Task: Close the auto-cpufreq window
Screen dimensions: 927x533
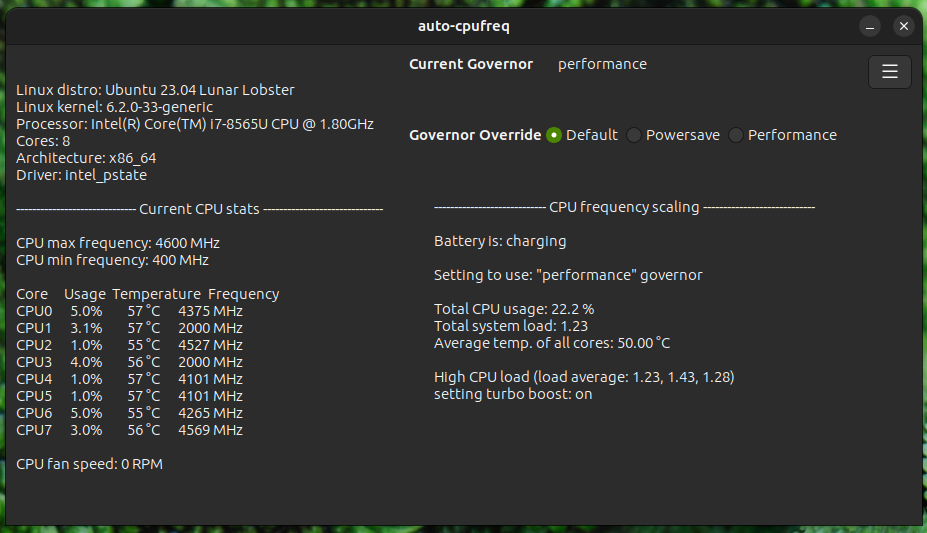Action: (x=903, y=26)
